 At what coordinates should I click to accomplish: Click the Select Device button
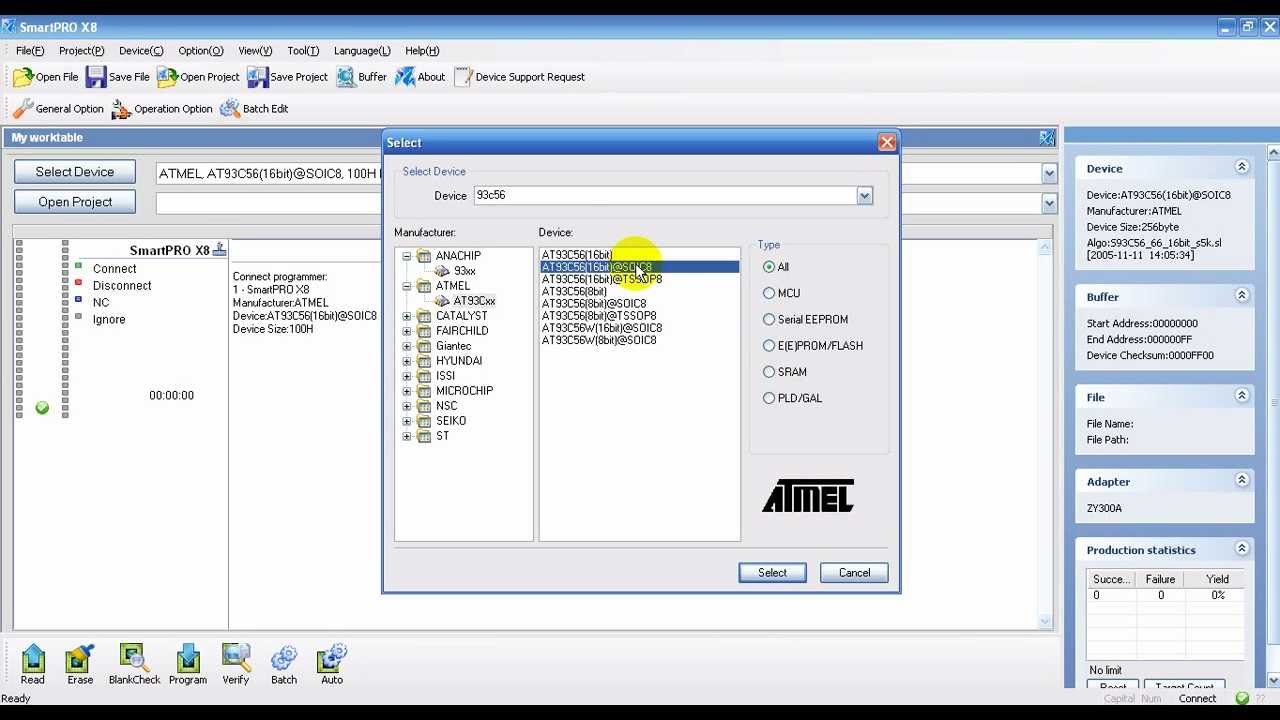(x=75, y=172)
